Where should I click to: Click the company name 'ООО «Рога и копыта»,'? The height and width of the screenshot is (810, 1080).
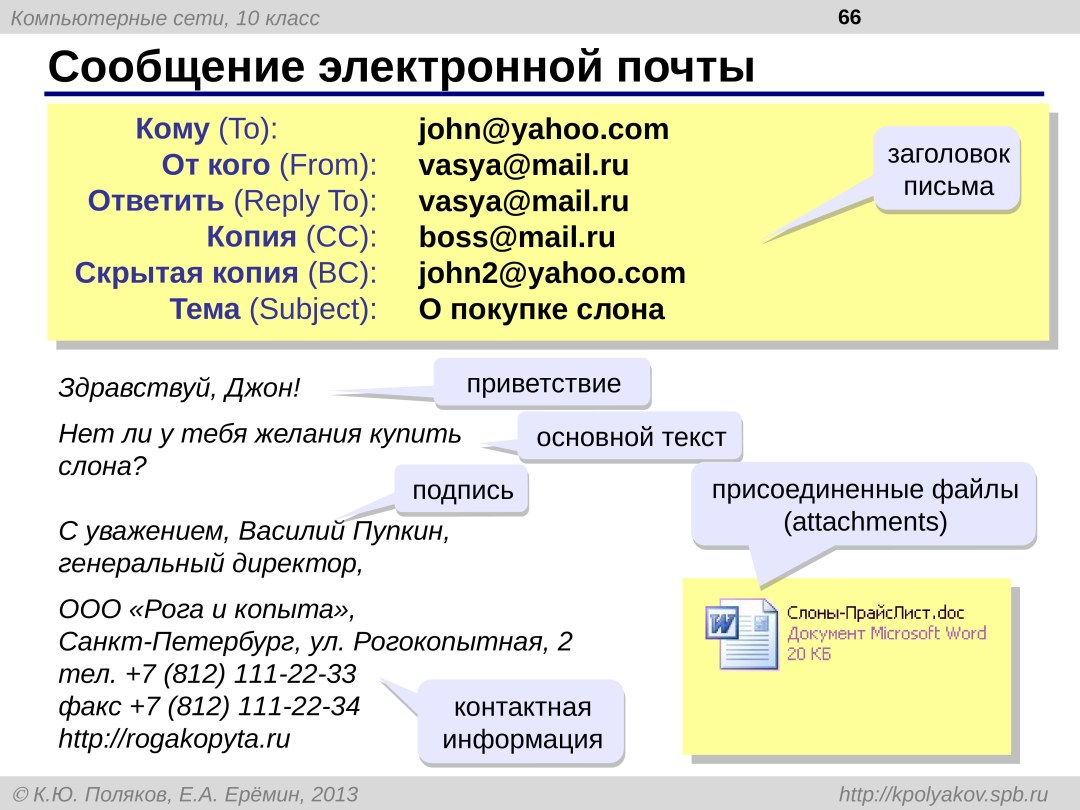click(207, 610)
